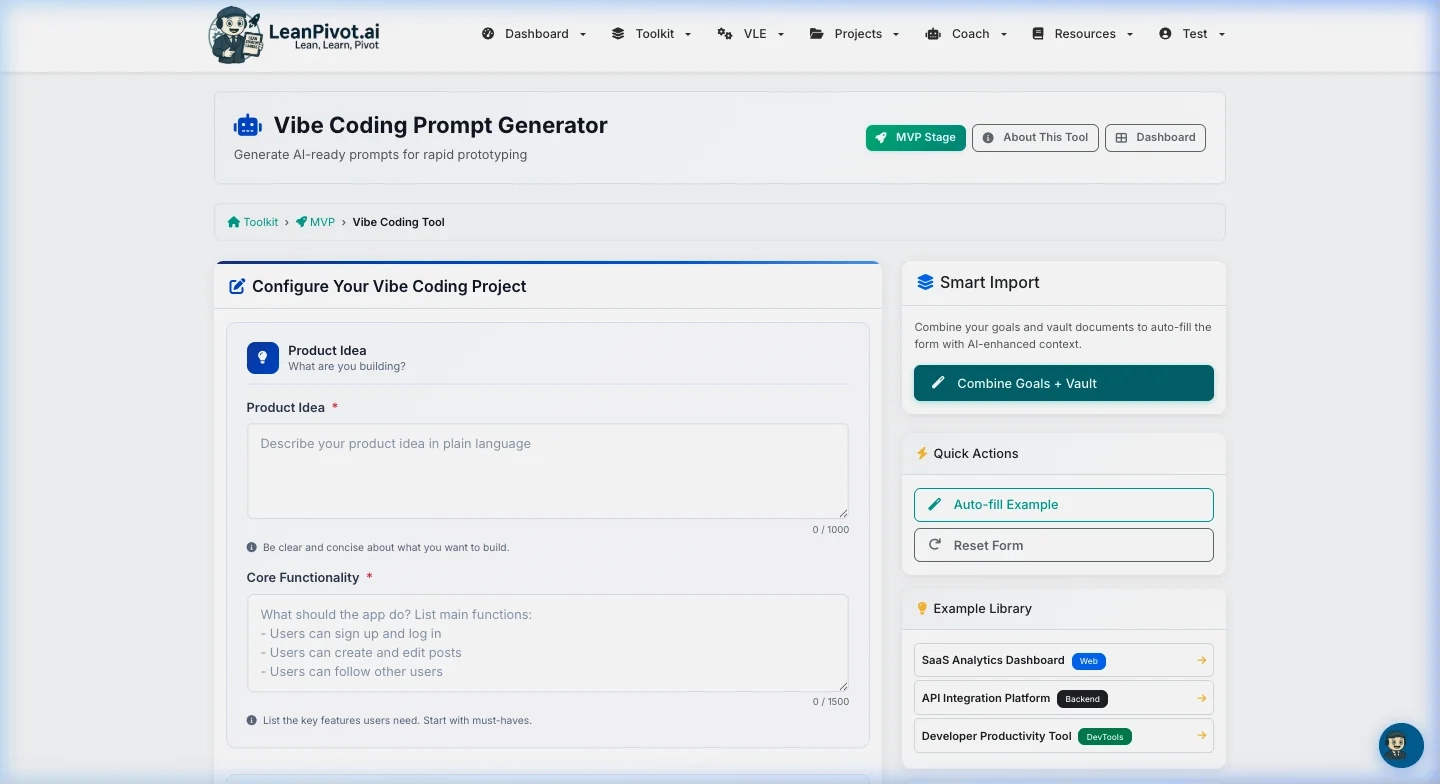Open the Test user account menu
Viewport: 1440px width, 784px height.
click(1192, 34)
